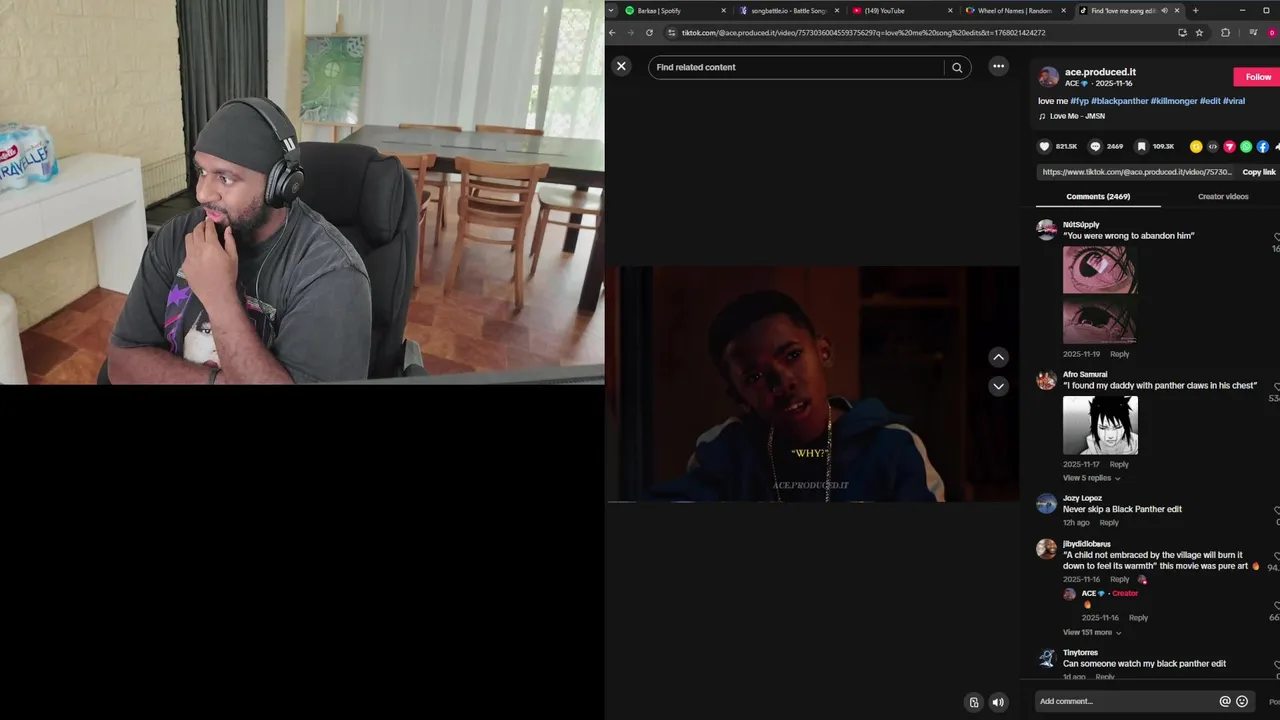
Task: Click the yellow repost share icon
Action: [x=1196, y=146]
